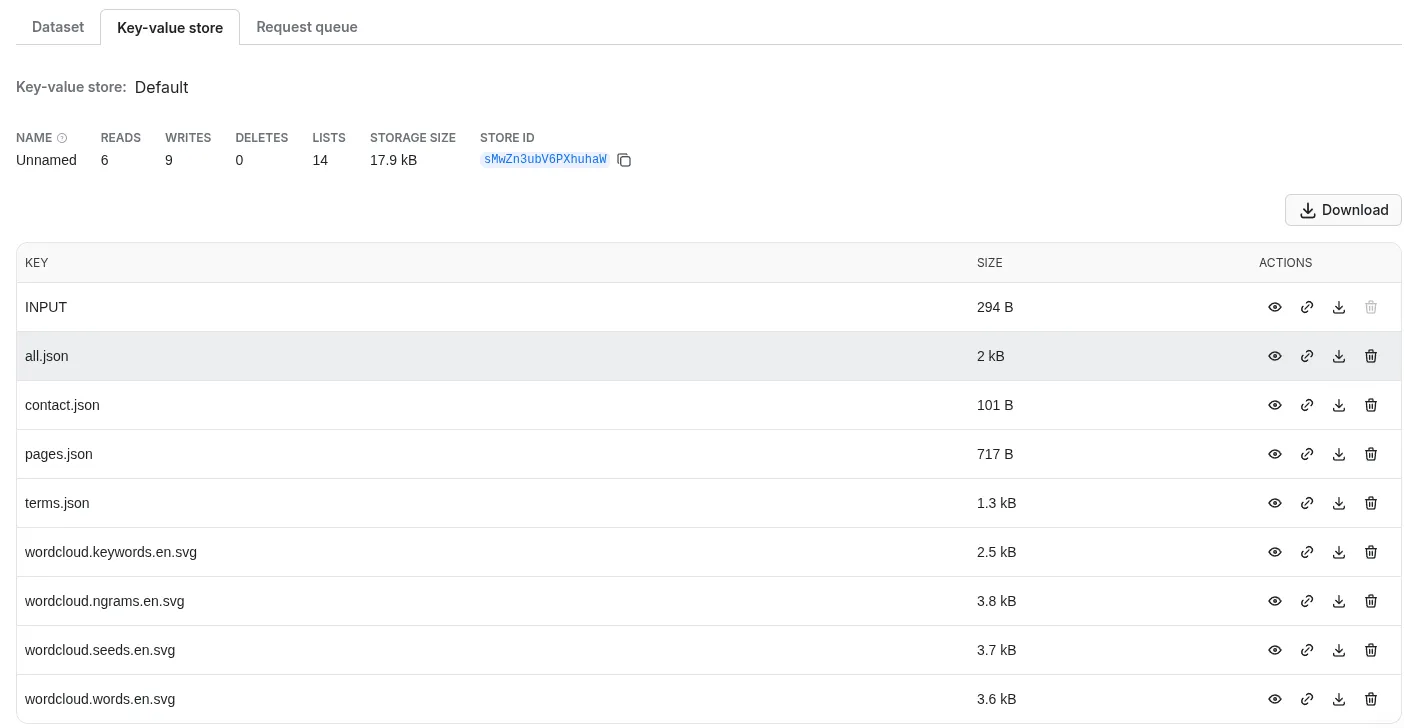Screen dimensions: 1404x728
Task: Select the Key-value store tab
Action: coord(170,28)
